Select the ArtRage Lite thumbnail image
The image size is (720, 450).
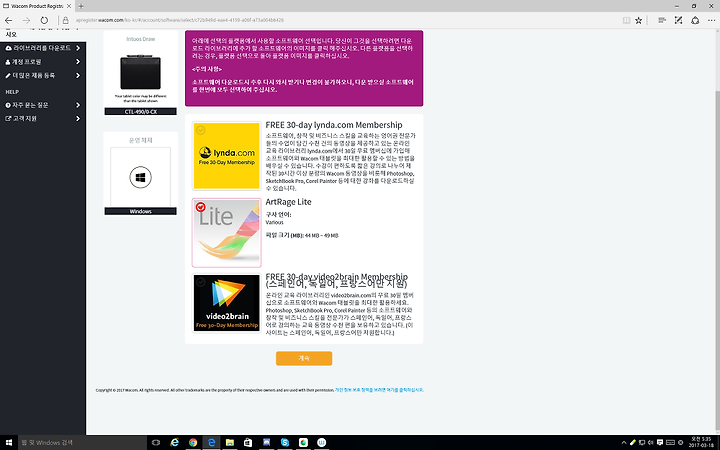(x=226, y=232)
